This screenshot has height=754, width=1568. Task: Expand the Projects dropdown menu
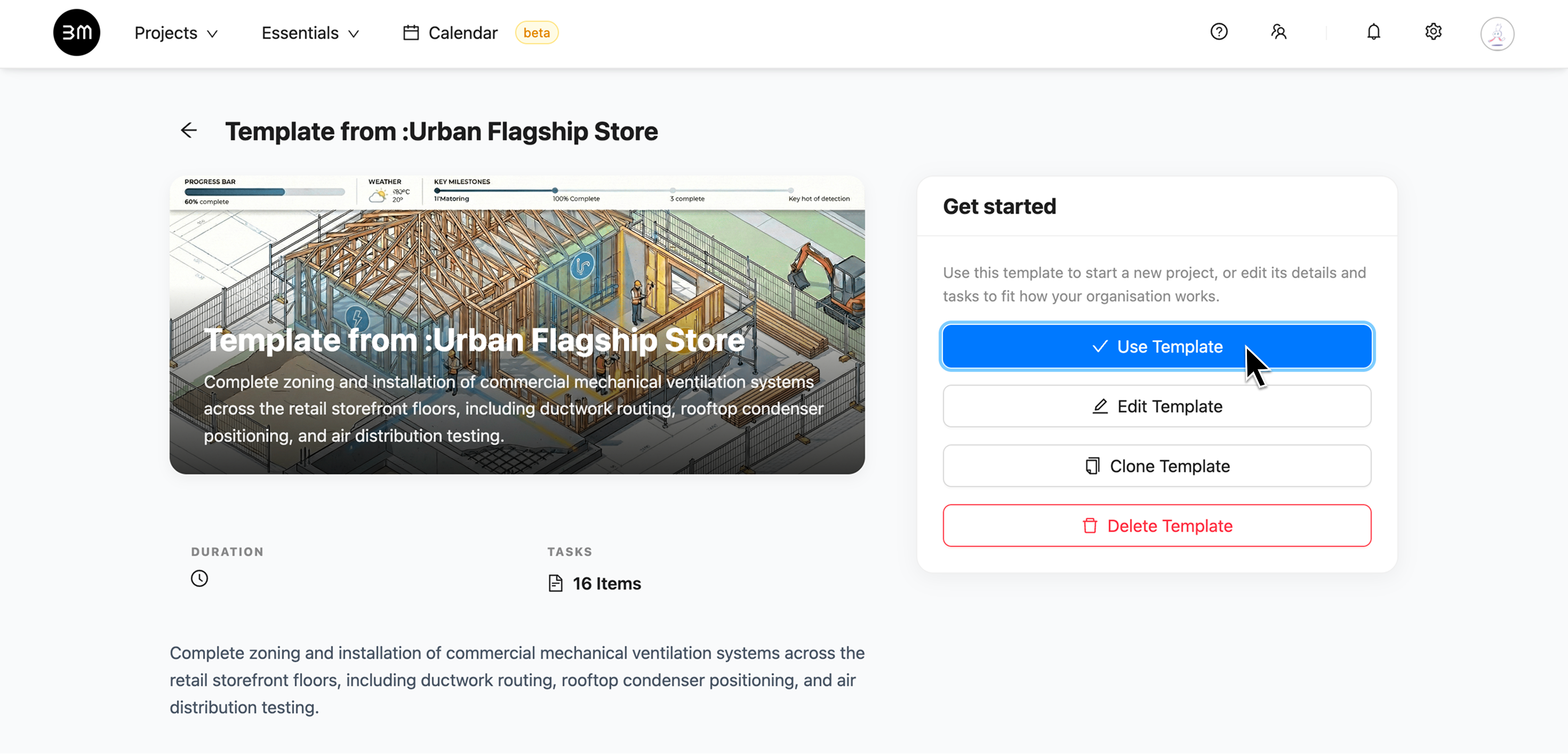pyautogui.click(x=176, y=33)
